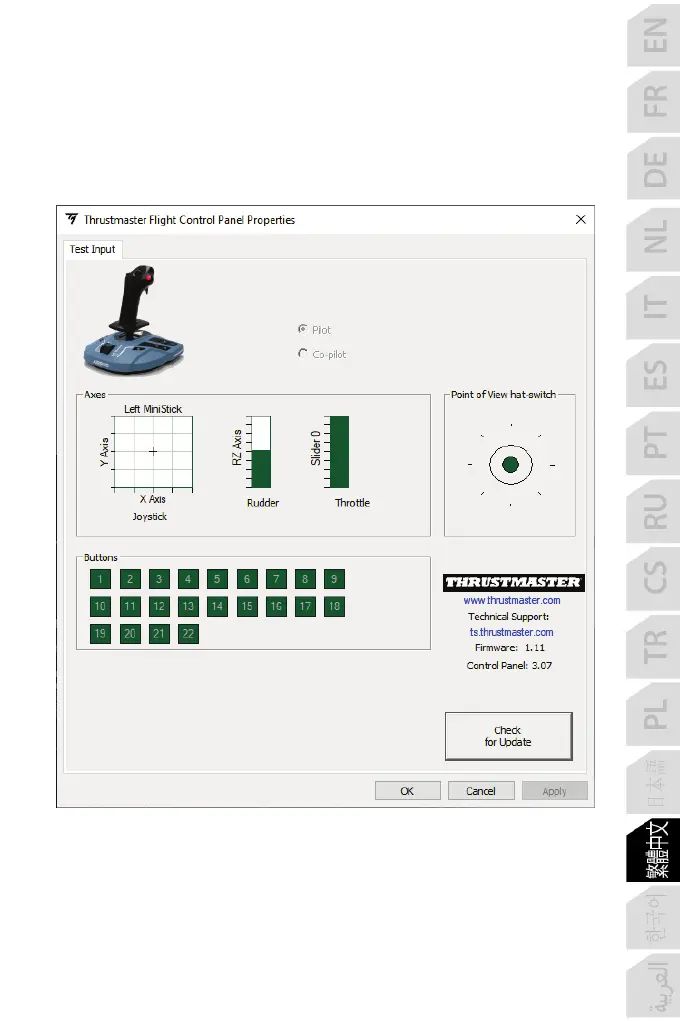This screenshot has height=1021, width=680.
Task: Click the joystick X/Y axis crosshair grid
Action: [x=152, y=452]
